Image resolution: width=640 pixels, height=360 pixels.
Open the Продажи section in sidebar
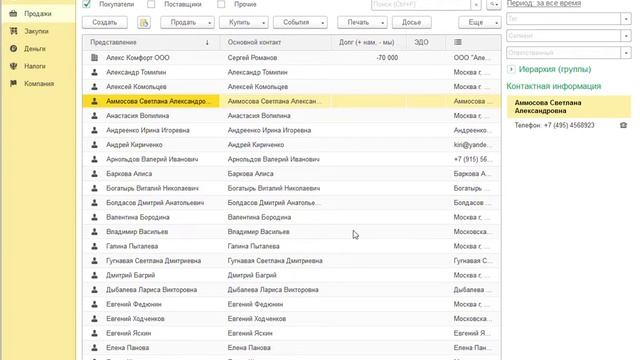38,13
